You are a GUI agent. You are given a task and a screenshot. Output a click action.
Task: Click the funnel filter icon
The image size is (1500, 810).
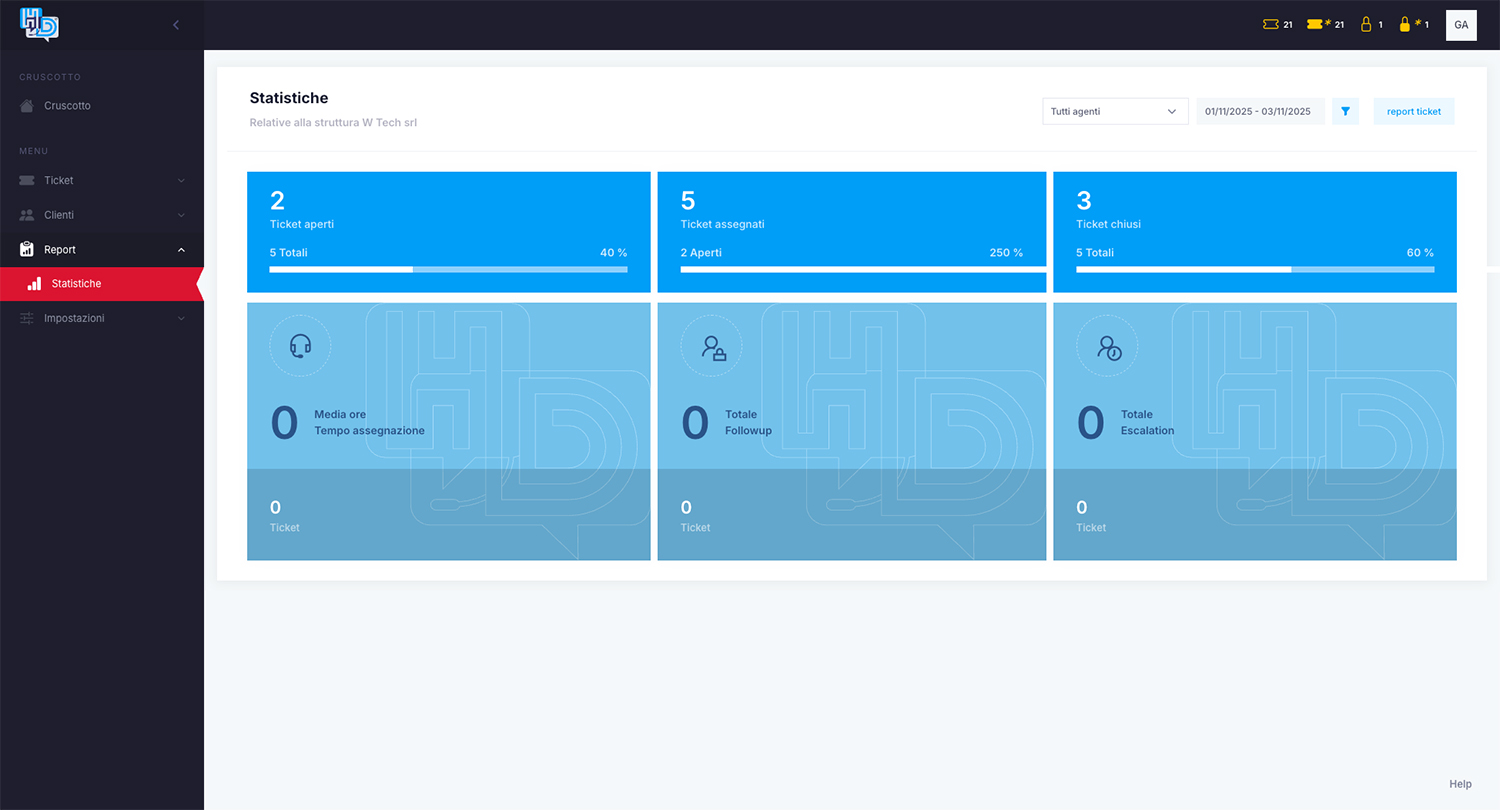coord(1345,111)
